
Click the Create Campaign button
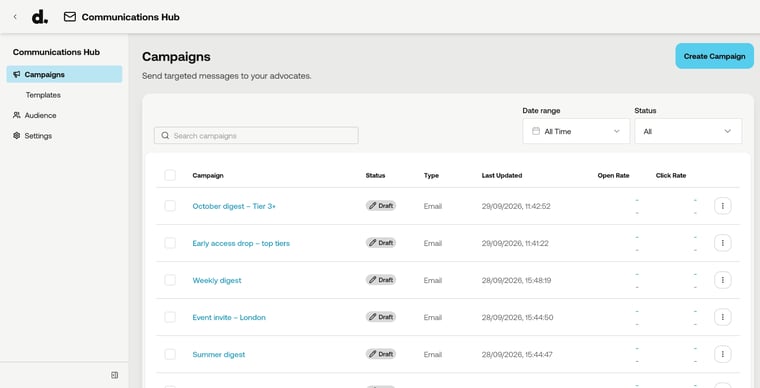(714, 56)
